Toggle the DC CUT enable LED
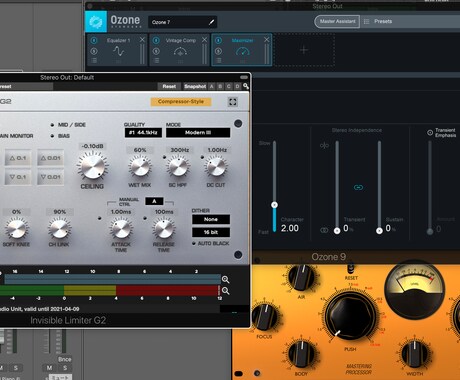Viewport: 460px width, 380px height. [202, 157]
